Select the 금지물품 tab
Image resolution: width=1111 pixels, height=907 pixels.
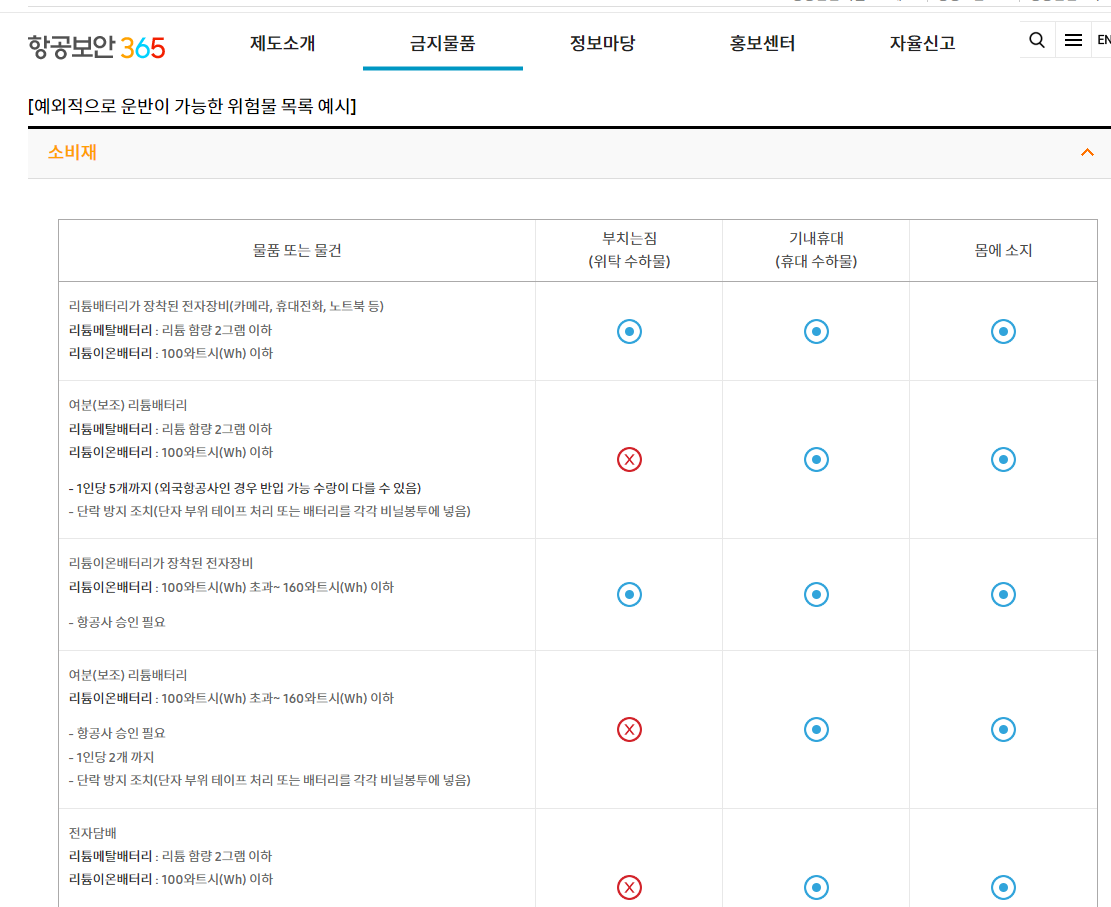[443, 44]
